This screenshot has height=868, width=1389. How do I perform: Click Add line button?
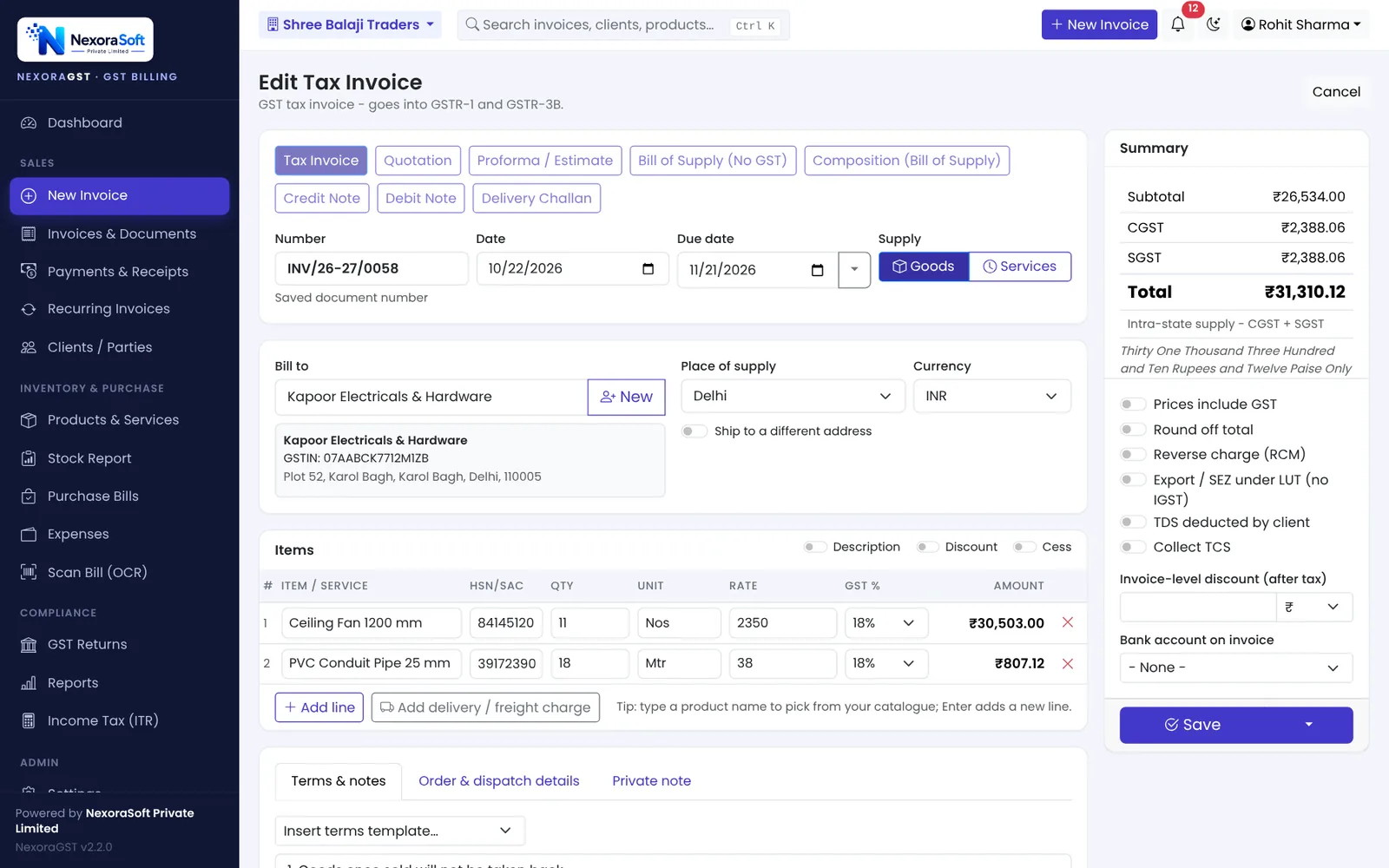[x=319, y=707]
